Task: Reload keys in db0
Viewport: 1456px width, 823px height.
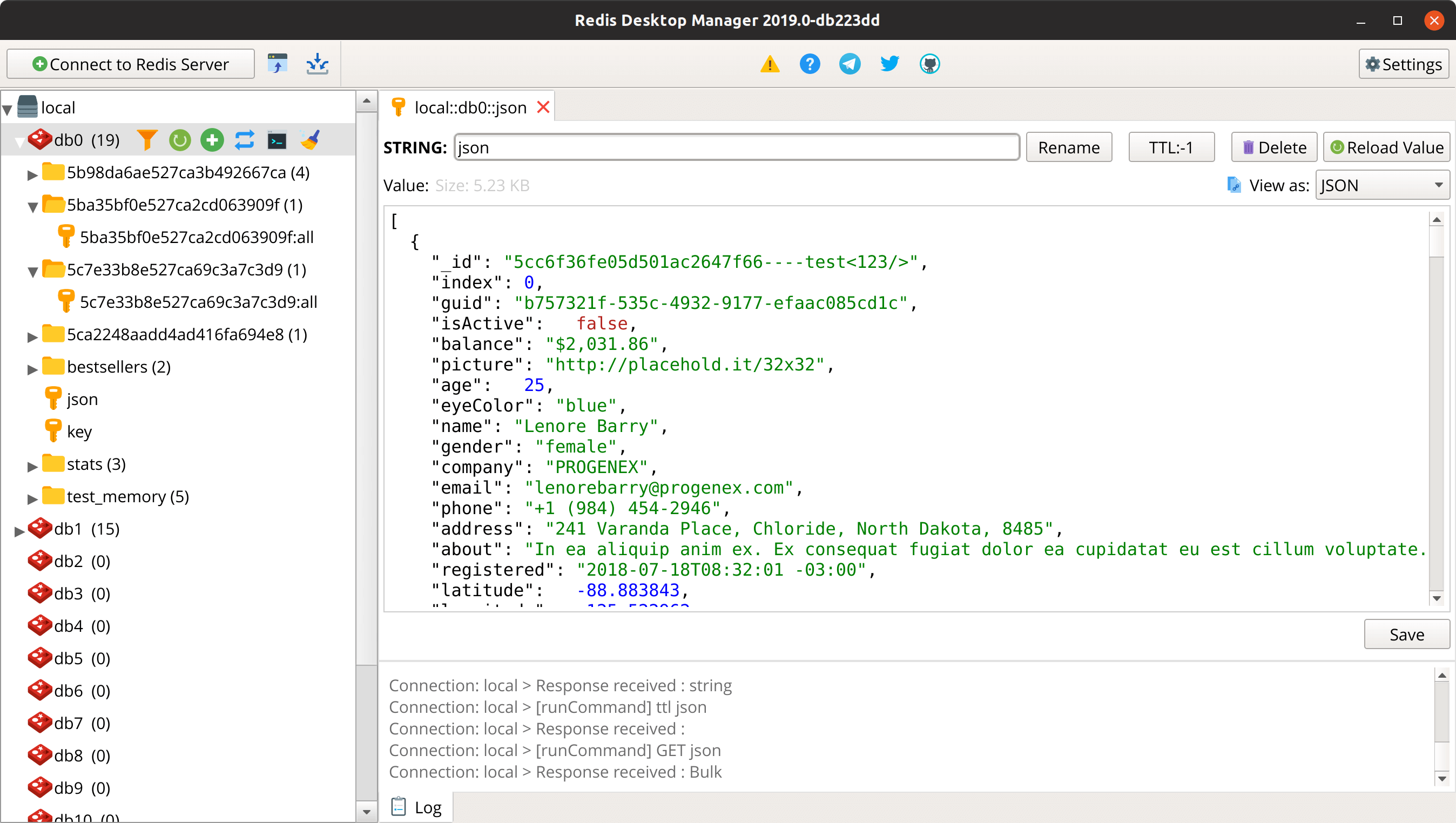Action: pyautogui.click(x=180, y=140)
